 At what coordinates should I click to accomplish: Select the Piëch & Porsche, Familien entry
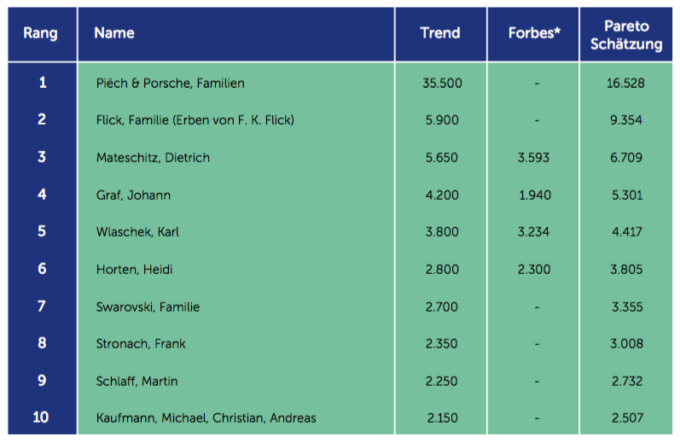[170, 83]
